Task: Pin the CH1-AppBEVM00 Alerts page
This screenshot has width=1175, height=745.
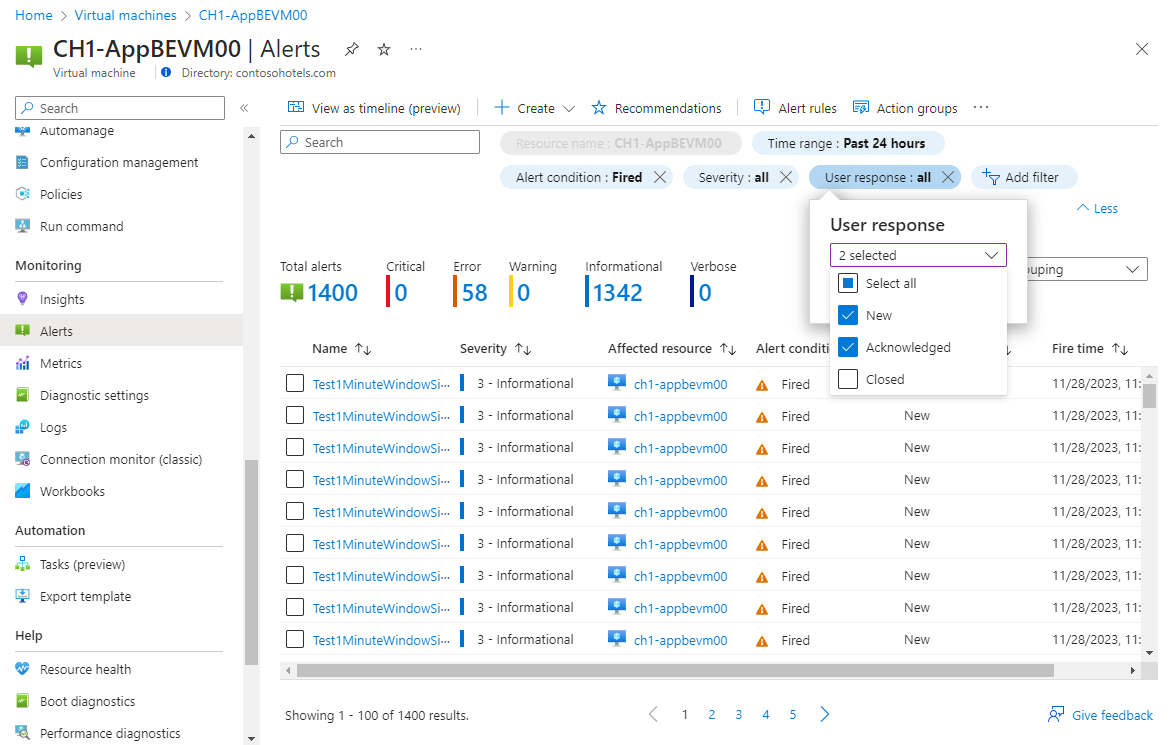Action: (x=351, y=49)
